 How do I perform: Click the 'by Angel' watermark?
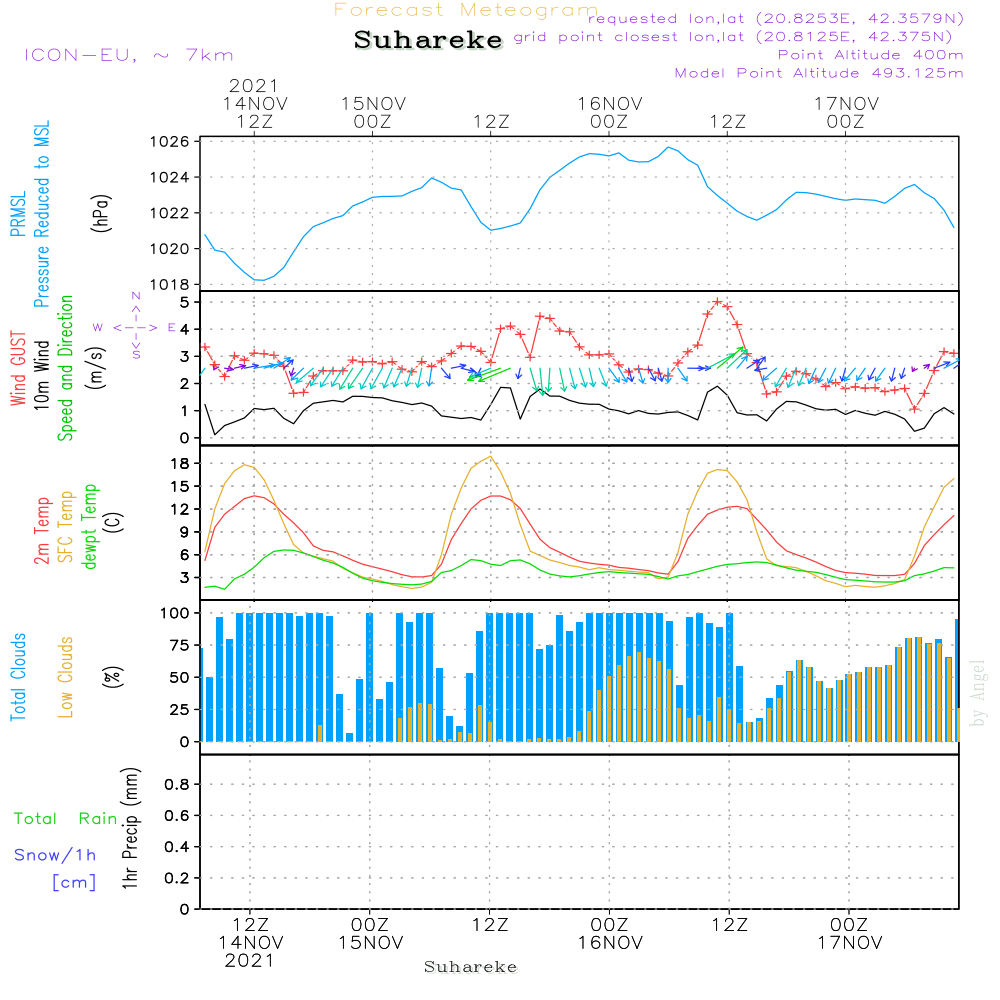coord(978,693)
